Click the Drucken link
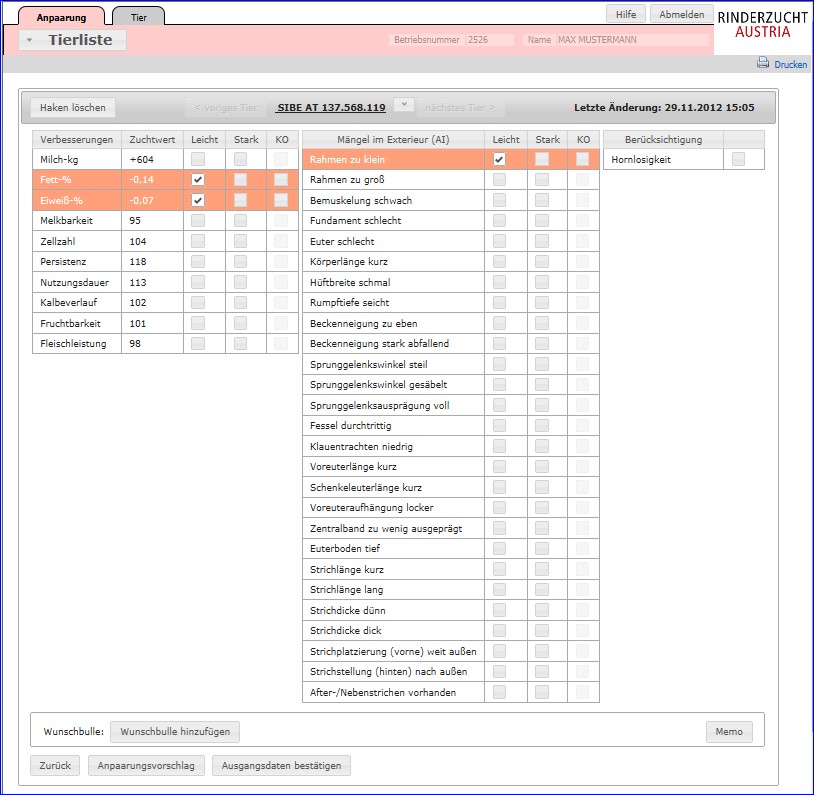The height and width of the screenshot is (795, 814). [x=790, y=64]
